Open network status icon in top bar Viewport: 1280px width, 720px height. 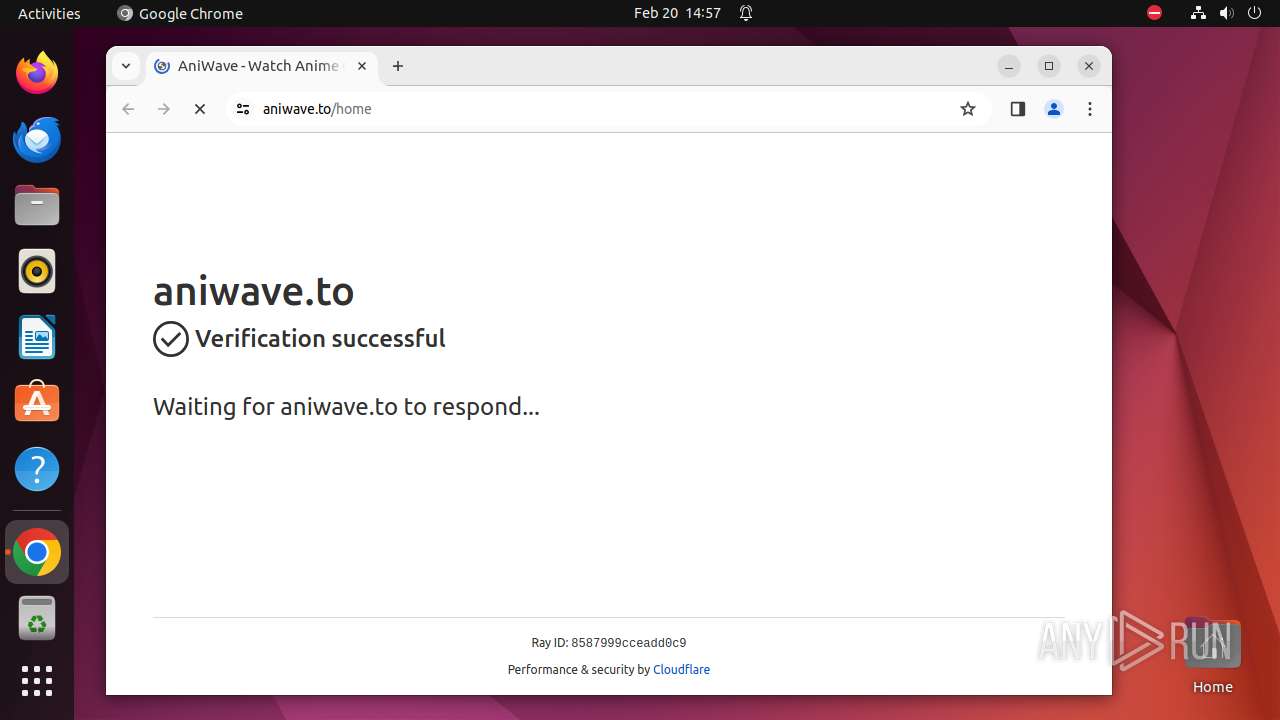point(1198,13)
